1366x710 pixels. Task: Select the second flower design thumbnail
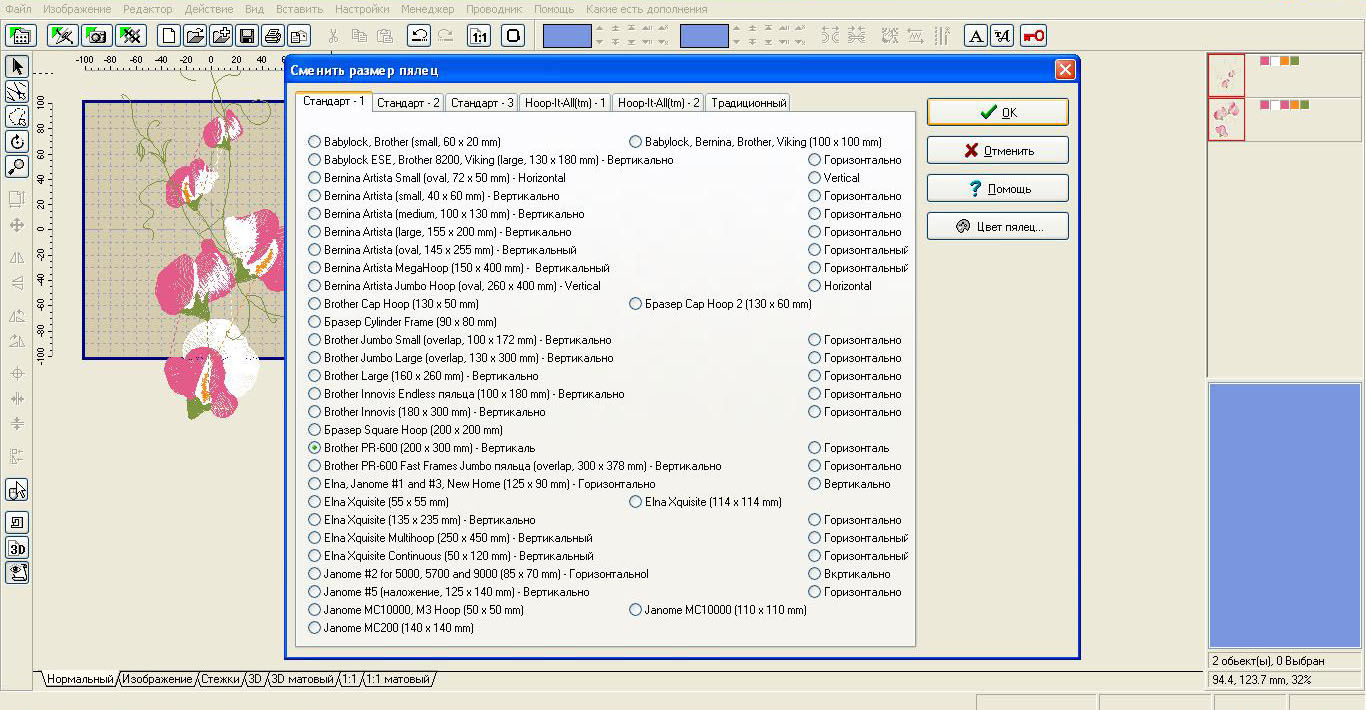point(1226,119)
